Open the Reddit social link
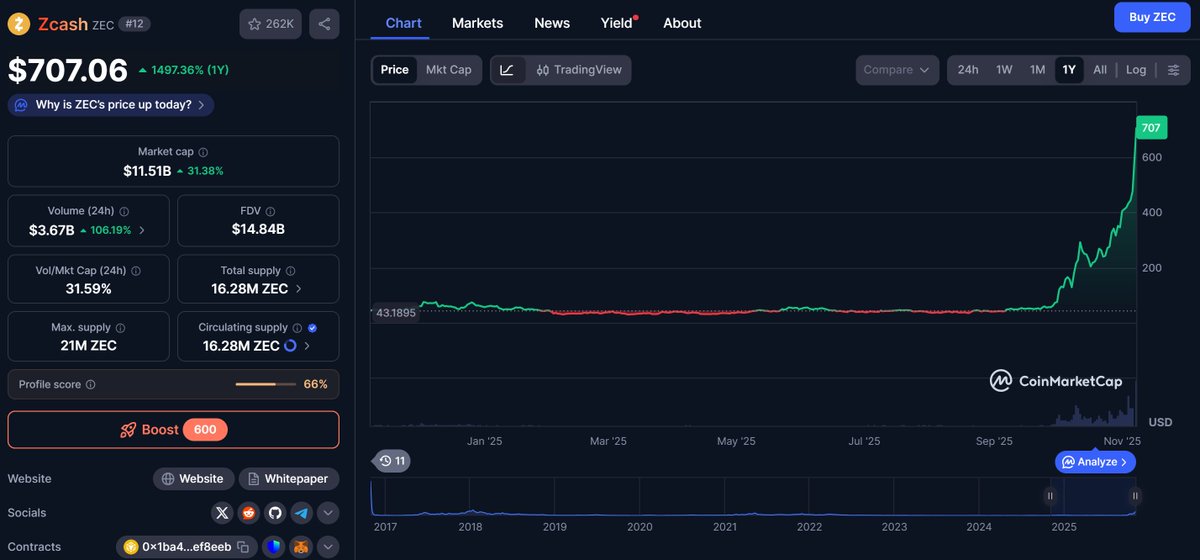 click(249, 513)
